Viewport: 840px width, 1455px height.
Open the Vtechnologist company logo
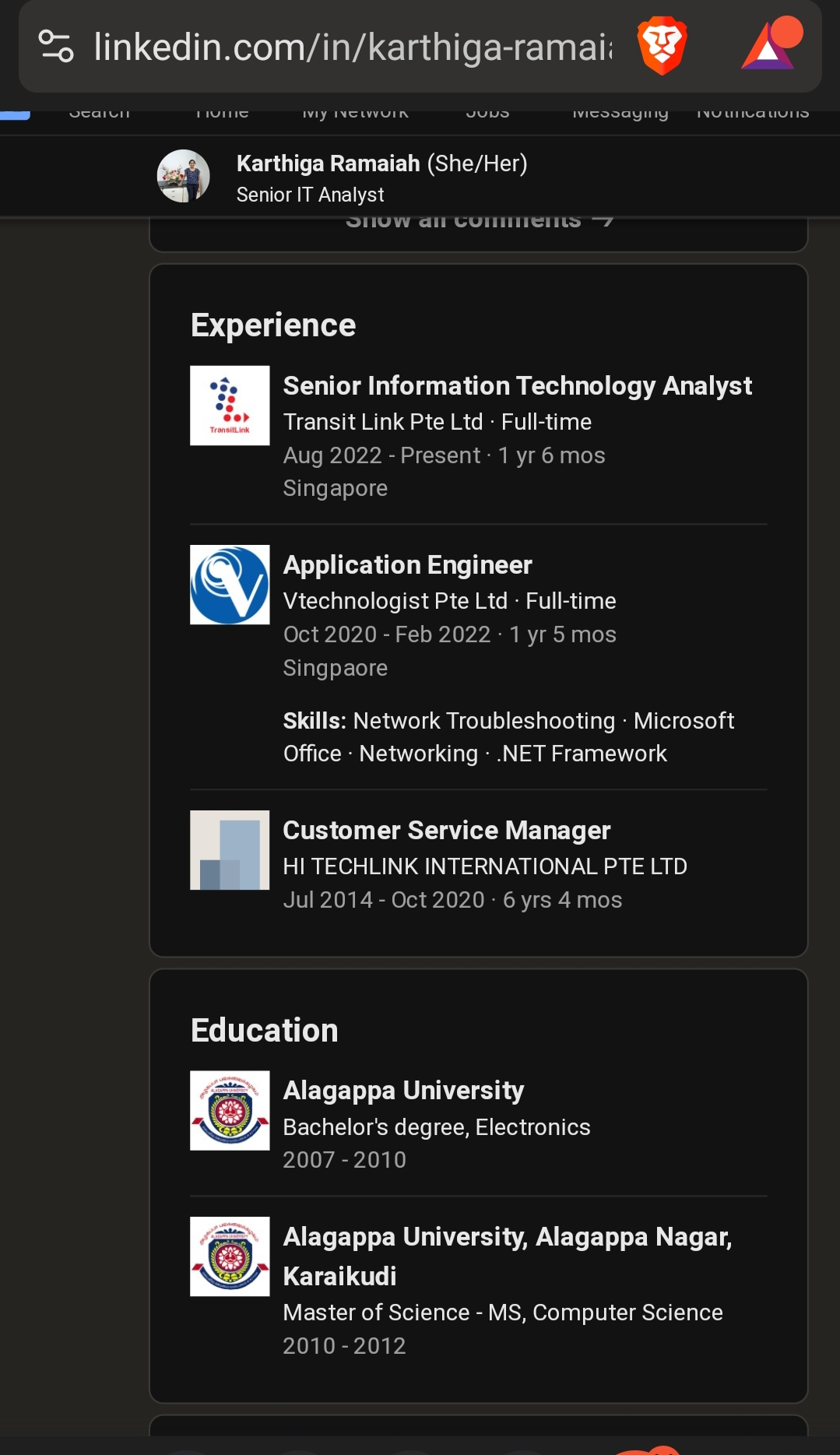pyautogui.click(x=230, y=585)
